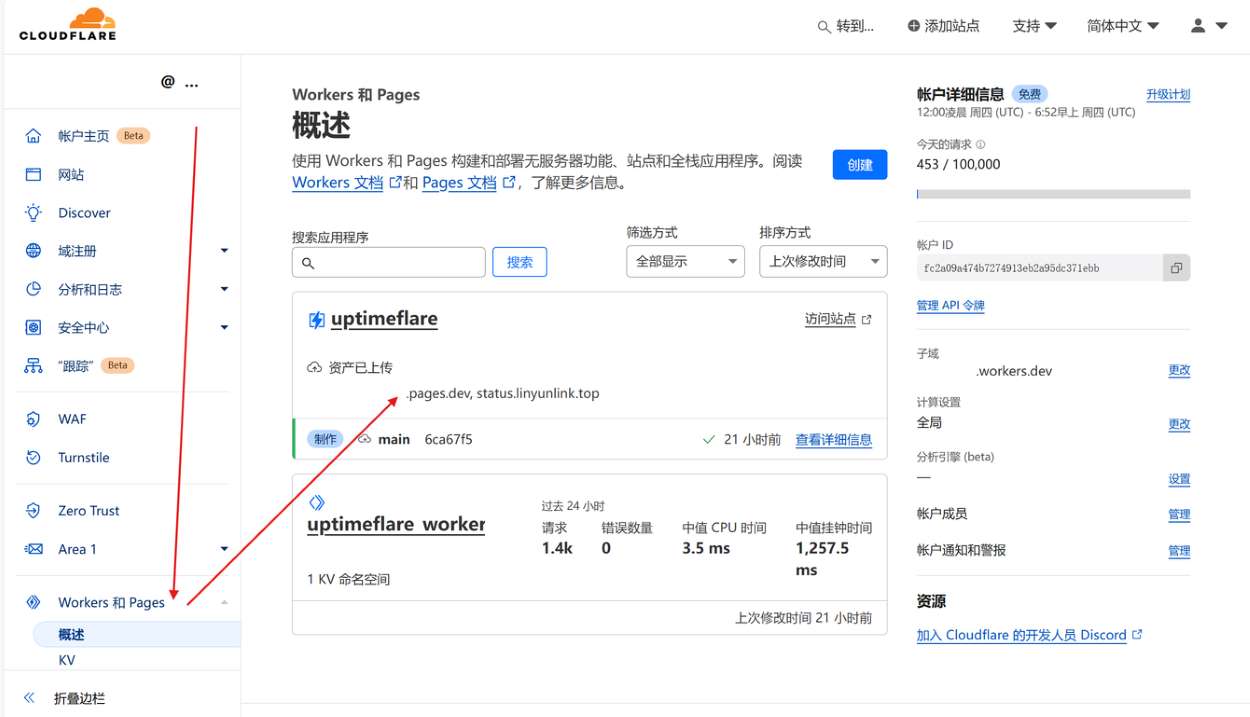Copy the 帐户 ID with copy icon
1250x717 pixels.
(1177, 268)
